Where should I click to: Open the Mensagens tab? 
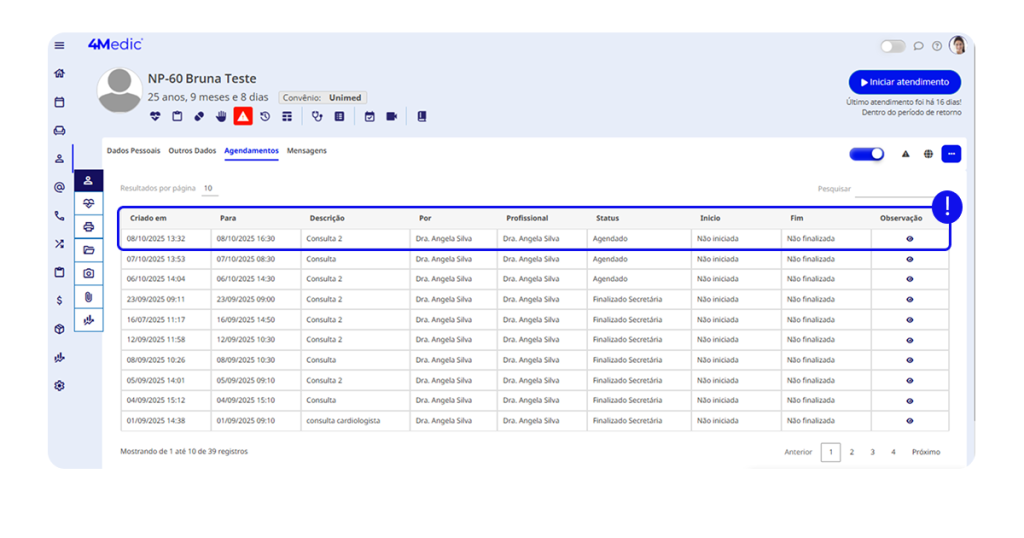(x=306, y=151)
